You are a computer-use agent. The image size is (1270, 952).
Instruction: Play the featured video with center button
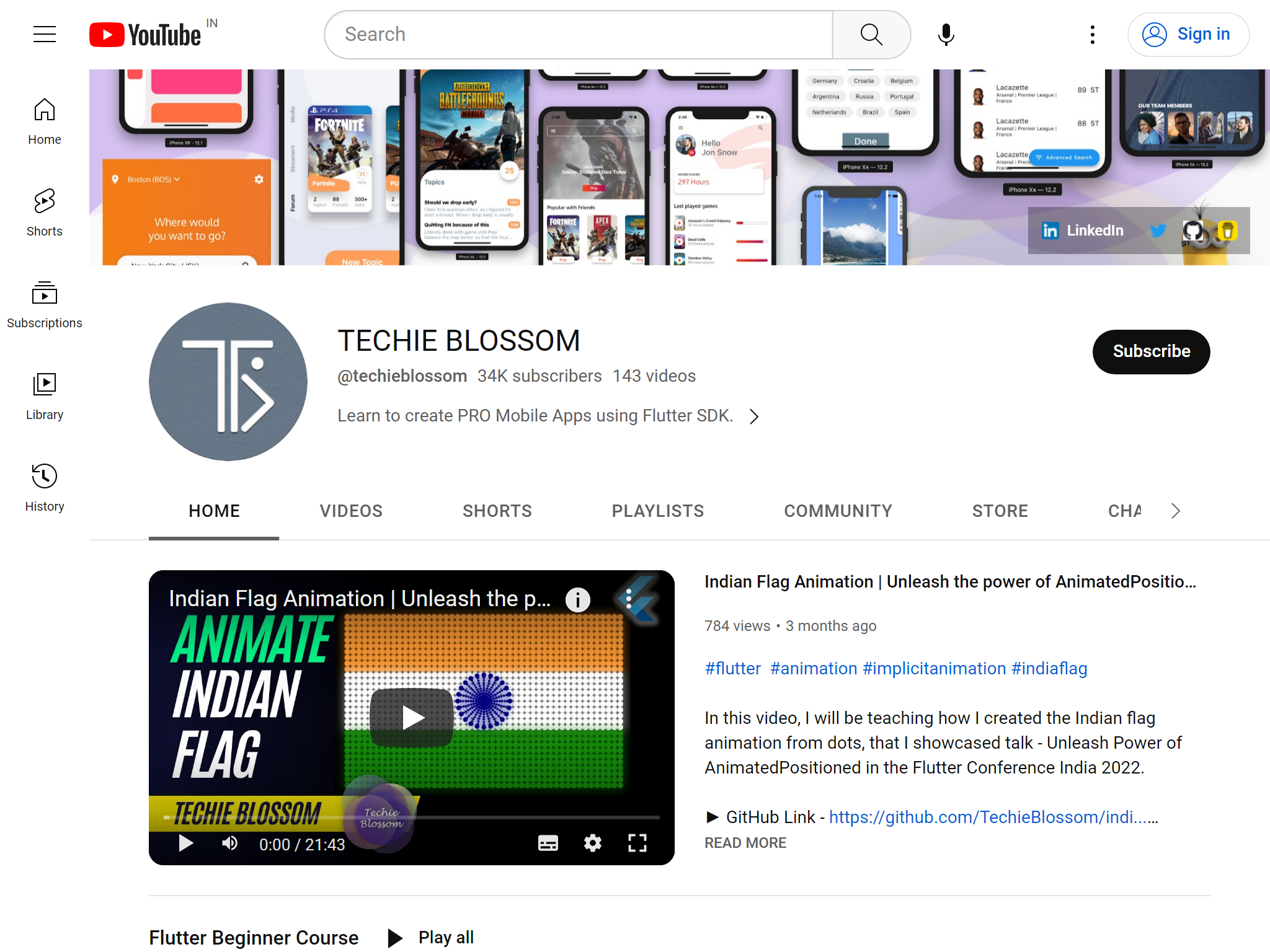coord(412,718)
